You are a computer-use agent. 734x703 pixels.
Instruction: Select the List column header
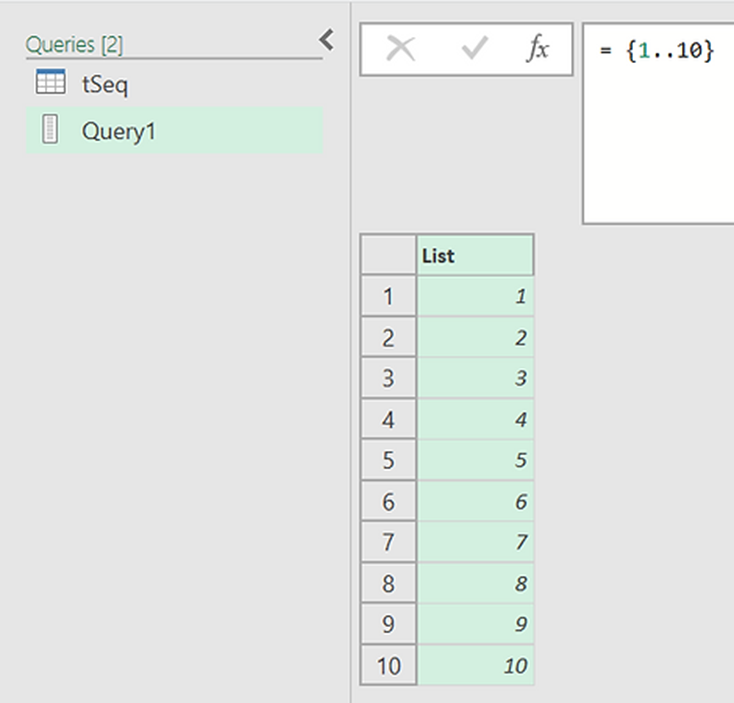pyautogui.click(x=476, y=255)
